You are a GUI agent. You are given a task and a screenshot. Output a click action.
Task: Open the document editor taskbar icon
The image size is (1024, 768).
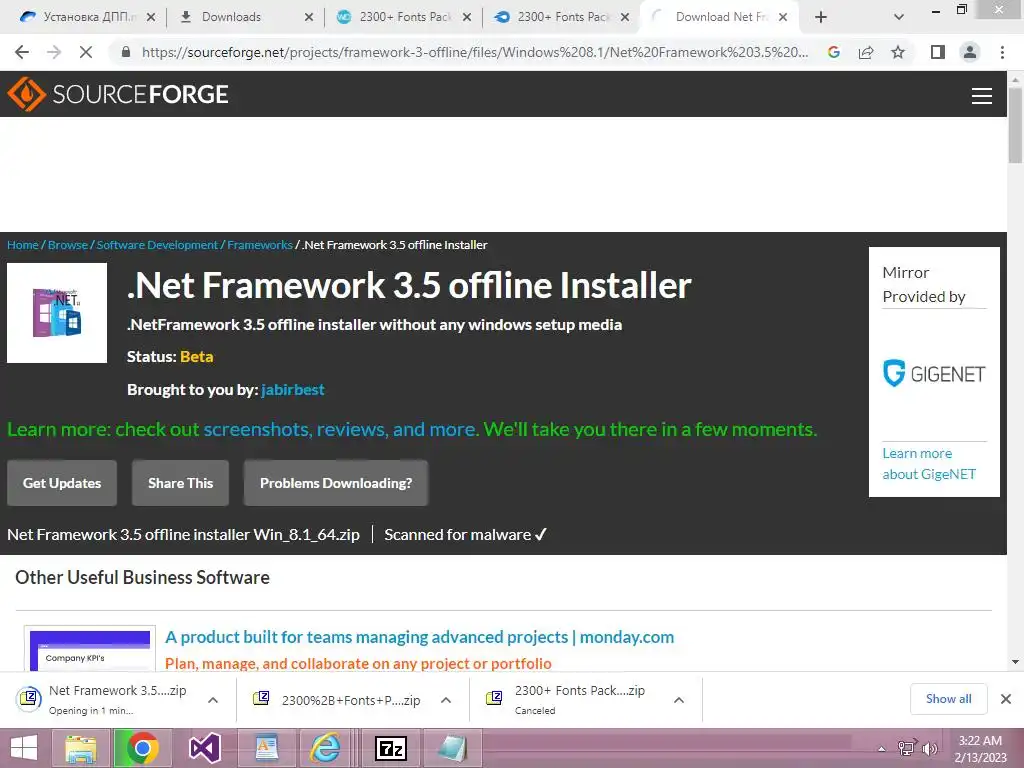click(x=266, y=748)
